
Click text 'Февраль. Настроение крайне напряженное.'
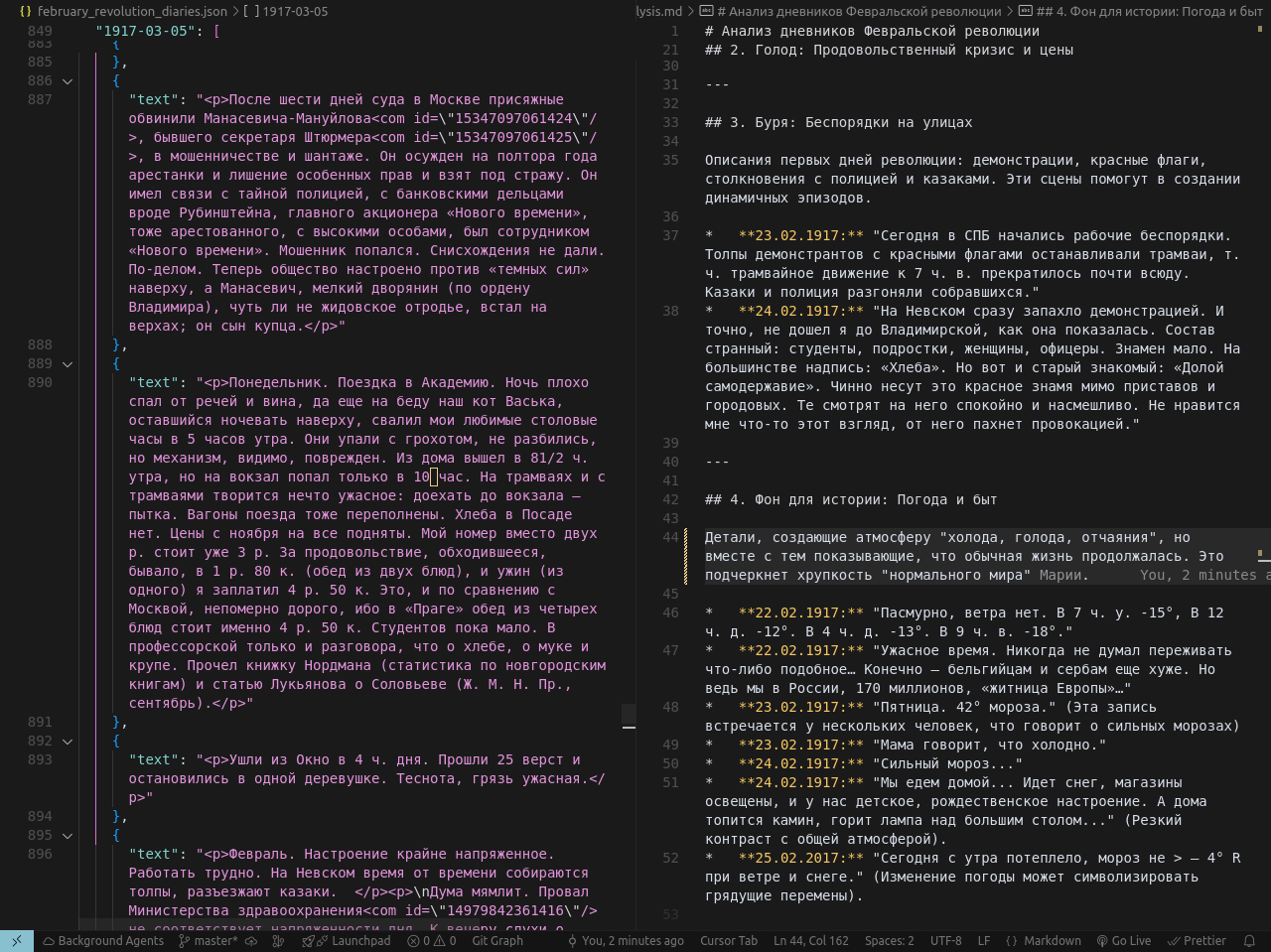[391, 854]
